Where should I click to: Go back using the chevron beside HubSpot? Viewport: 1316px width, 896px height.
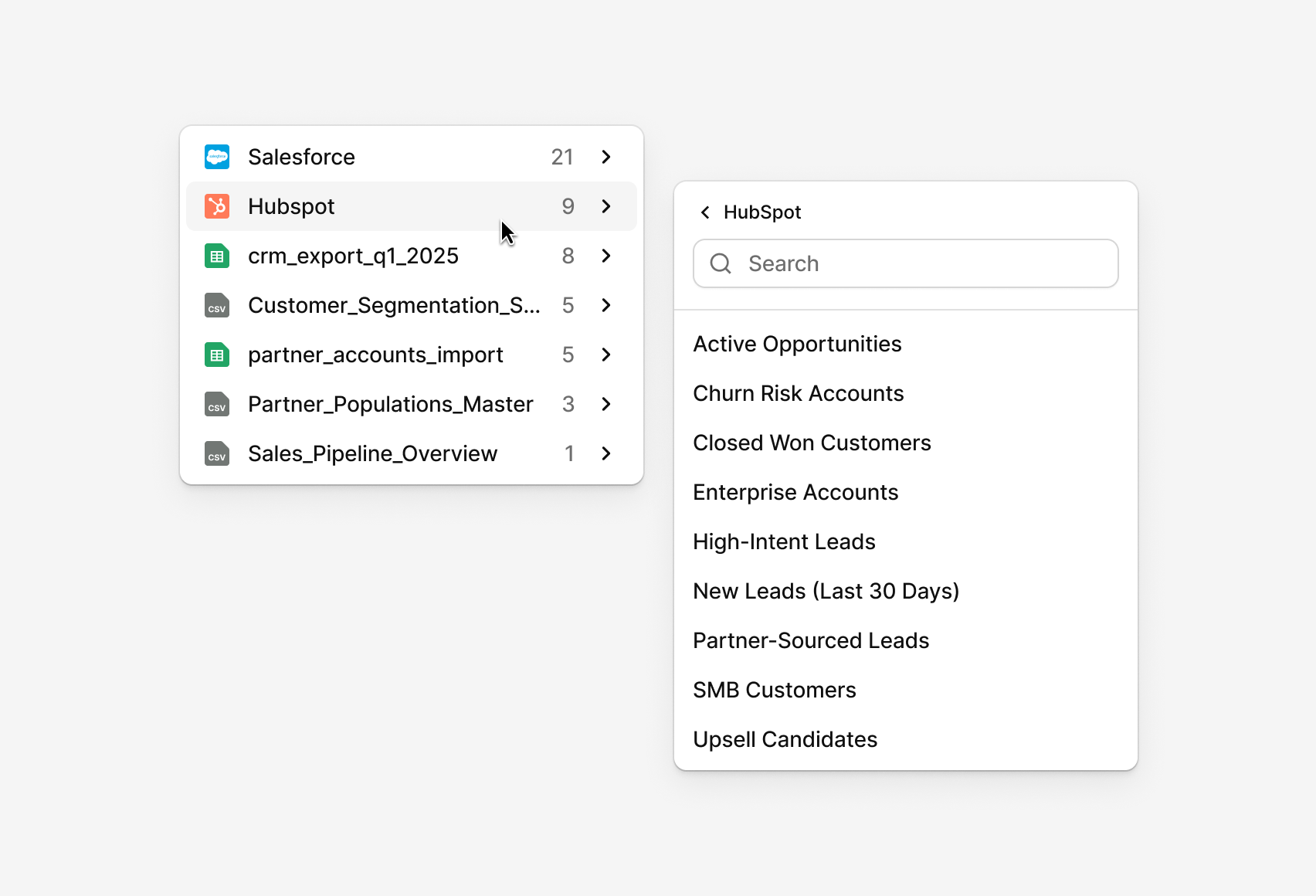[705, 212]
